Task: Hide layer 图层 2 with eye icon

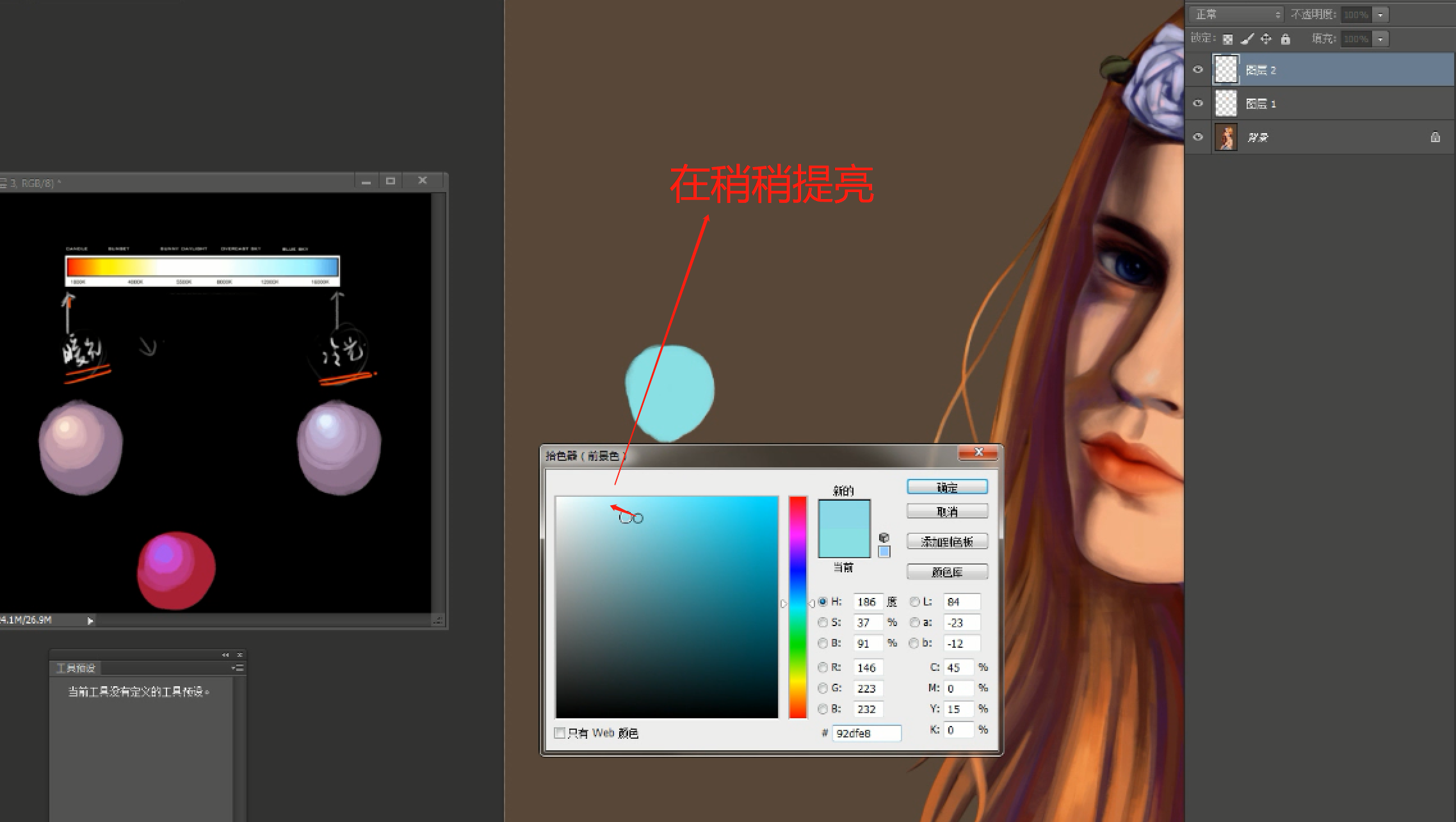Action: (1198, 70)
